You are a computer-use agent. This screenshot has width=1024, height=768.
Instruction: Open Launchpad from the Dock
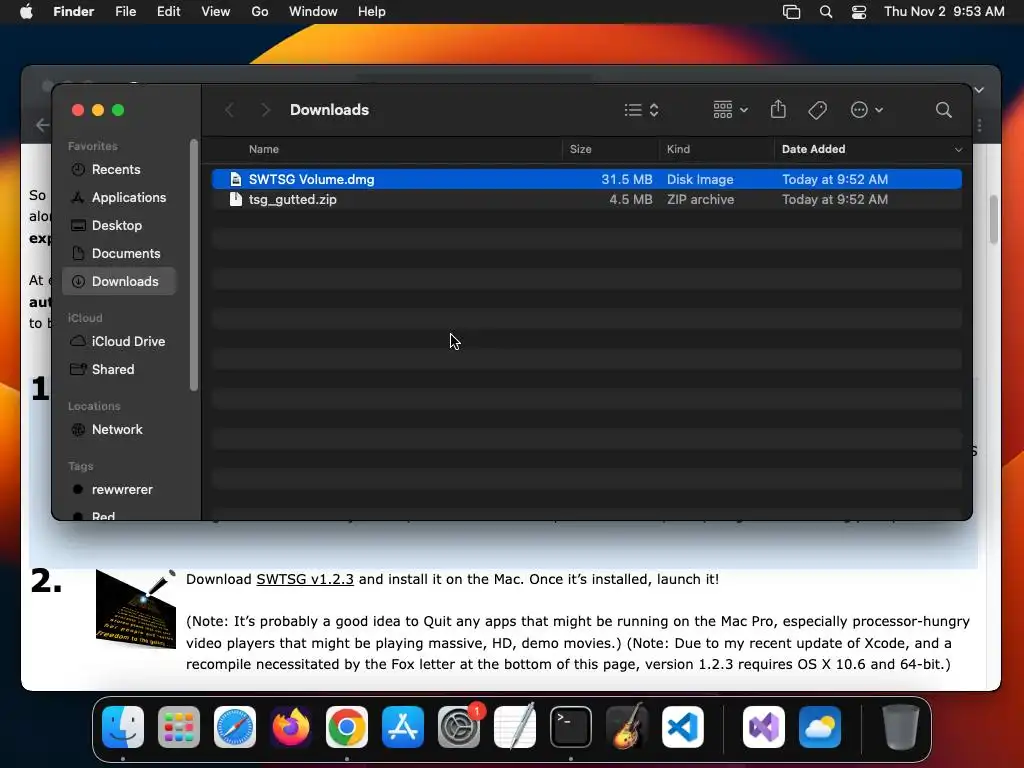click(x=179, y=727)
